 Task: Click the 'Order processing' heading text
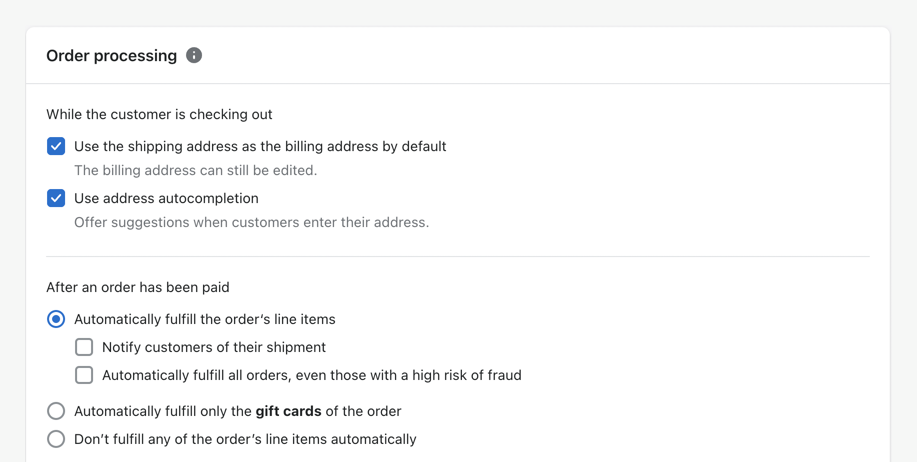111,56
